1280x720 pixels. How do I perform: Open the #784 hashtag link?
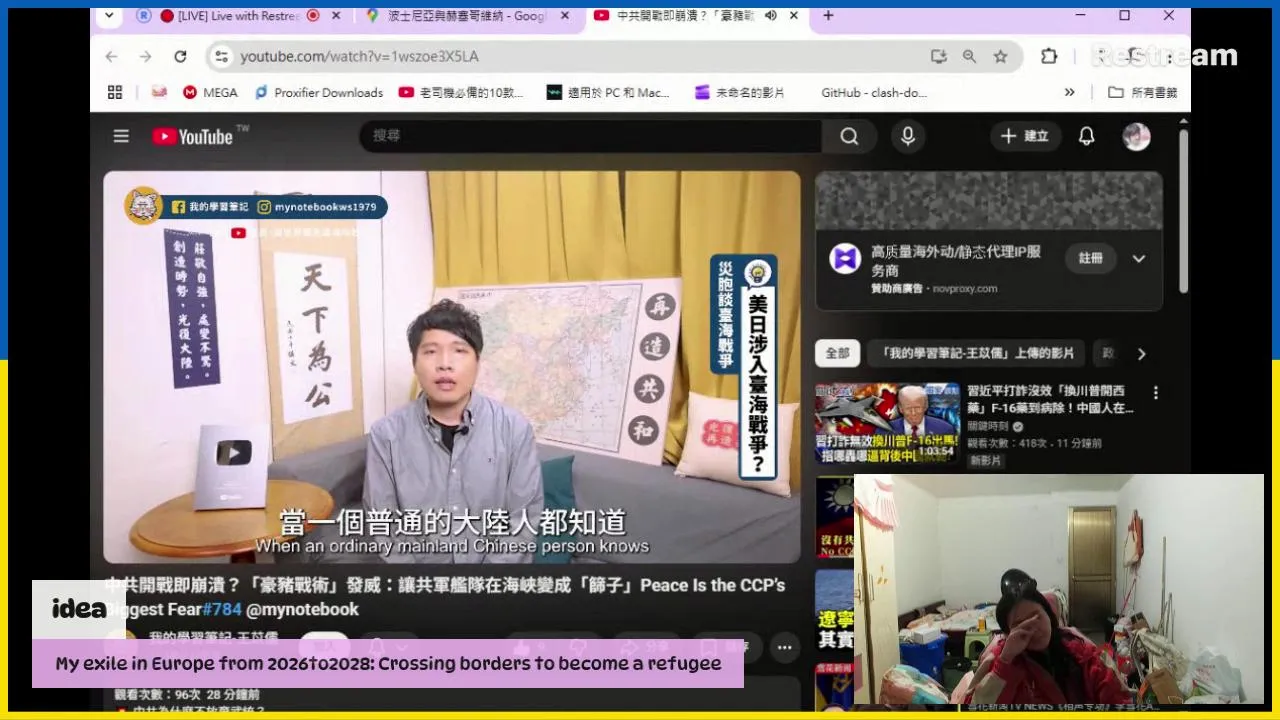pos(222,609)
